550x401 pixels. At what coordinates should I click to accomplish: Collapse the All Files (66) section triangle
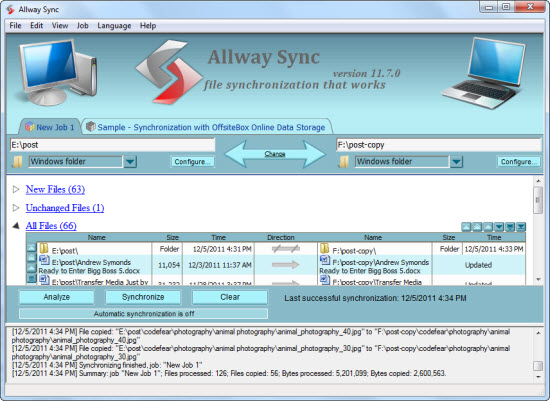coord(16,226)
